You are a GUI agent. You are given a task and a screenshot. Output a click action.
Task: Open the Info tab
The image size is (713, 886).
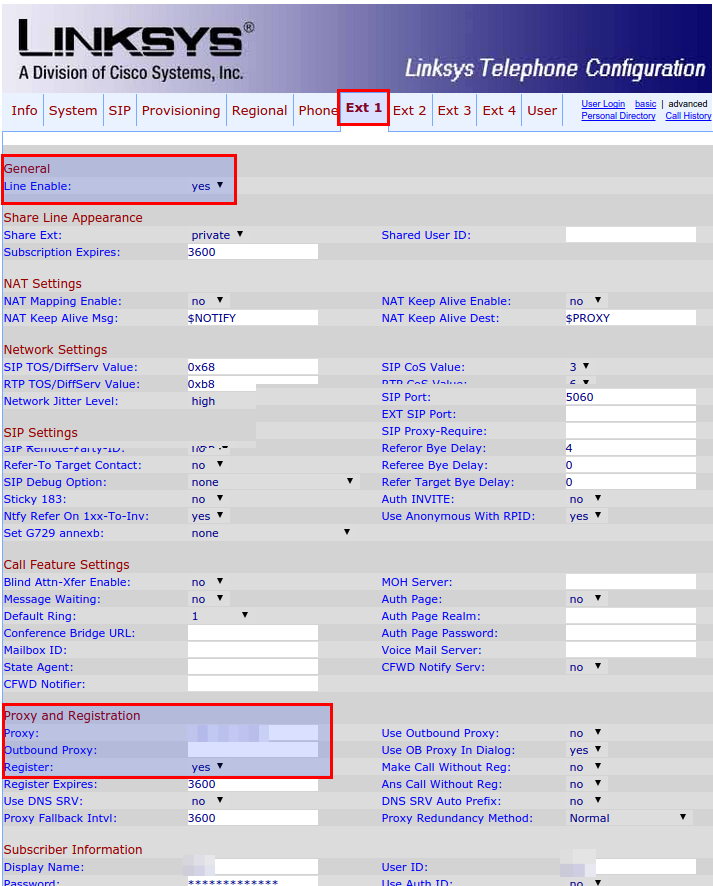pyautogui.click(x=24, y=111)
